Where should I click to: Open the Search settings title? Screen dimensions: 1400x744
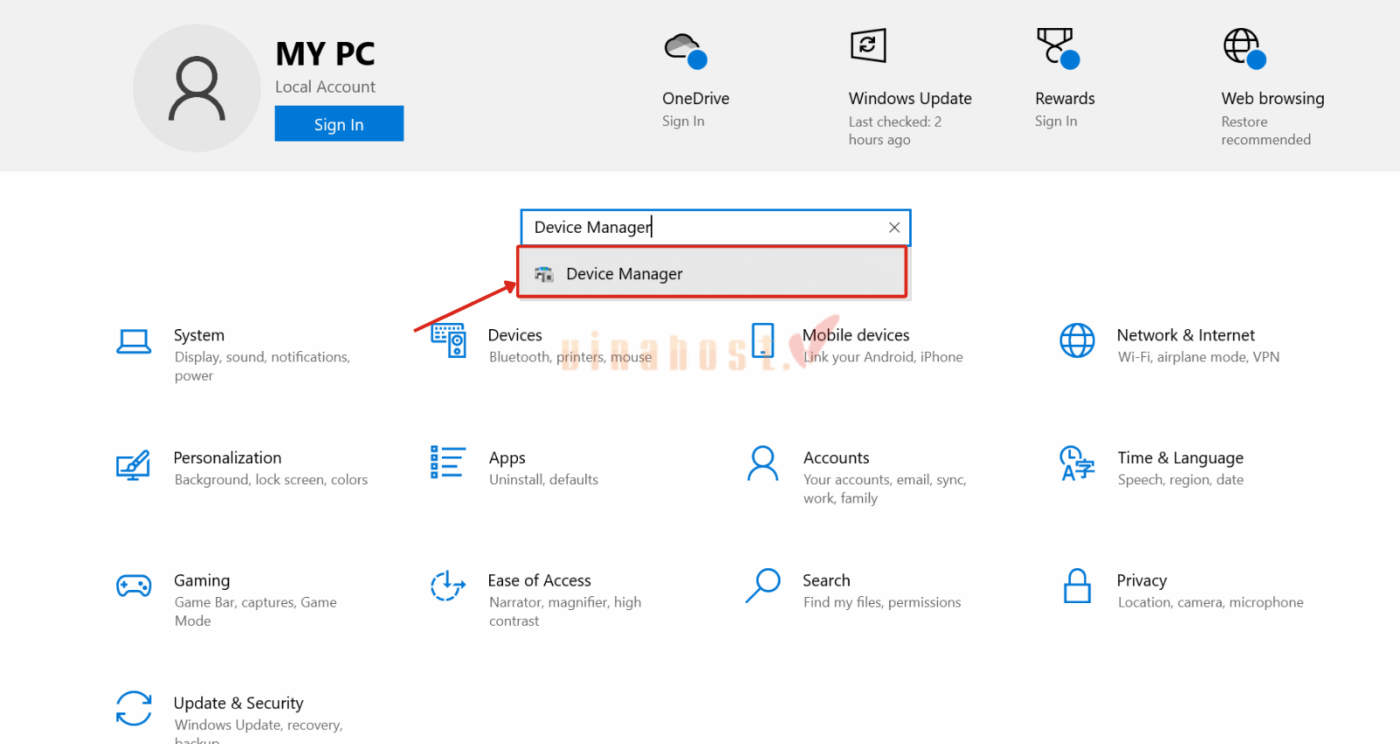(x=826, y=581)
